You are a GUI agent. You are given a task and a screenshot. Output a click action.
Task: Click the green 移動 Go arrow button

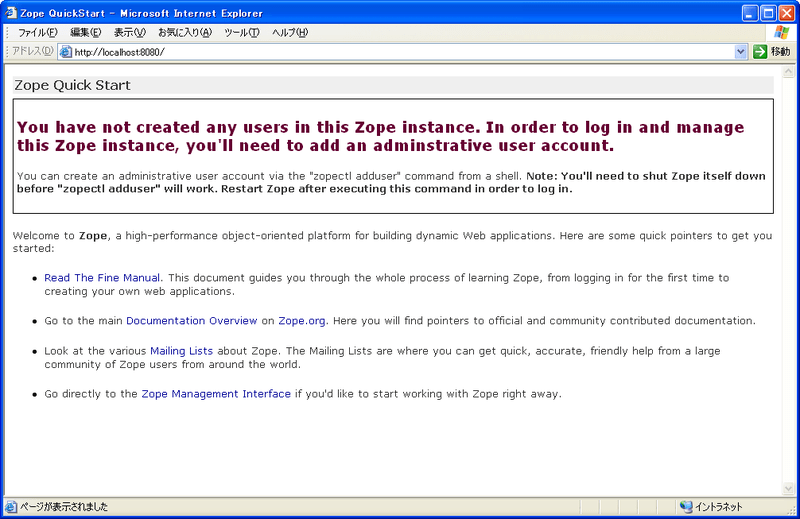coord(760,52)
